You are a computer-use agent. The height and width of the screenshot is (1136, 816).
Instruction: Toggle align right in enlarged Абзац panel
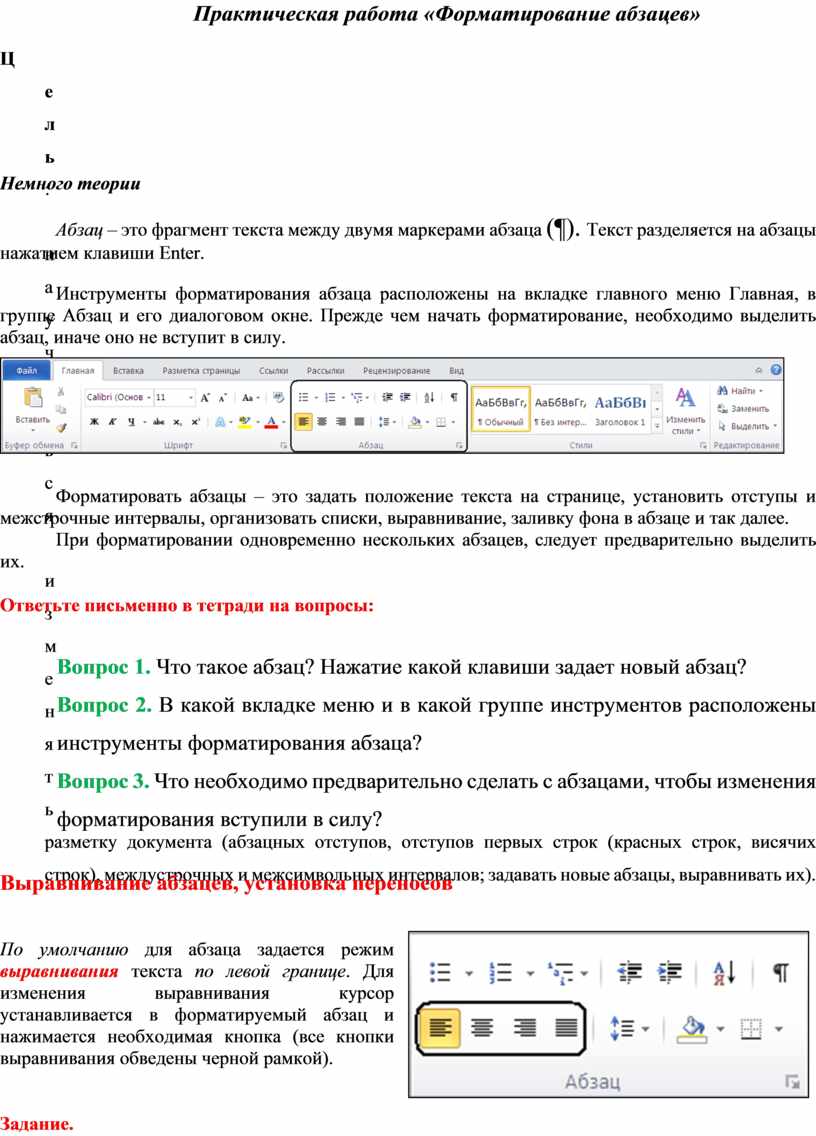coord(524,1028)
